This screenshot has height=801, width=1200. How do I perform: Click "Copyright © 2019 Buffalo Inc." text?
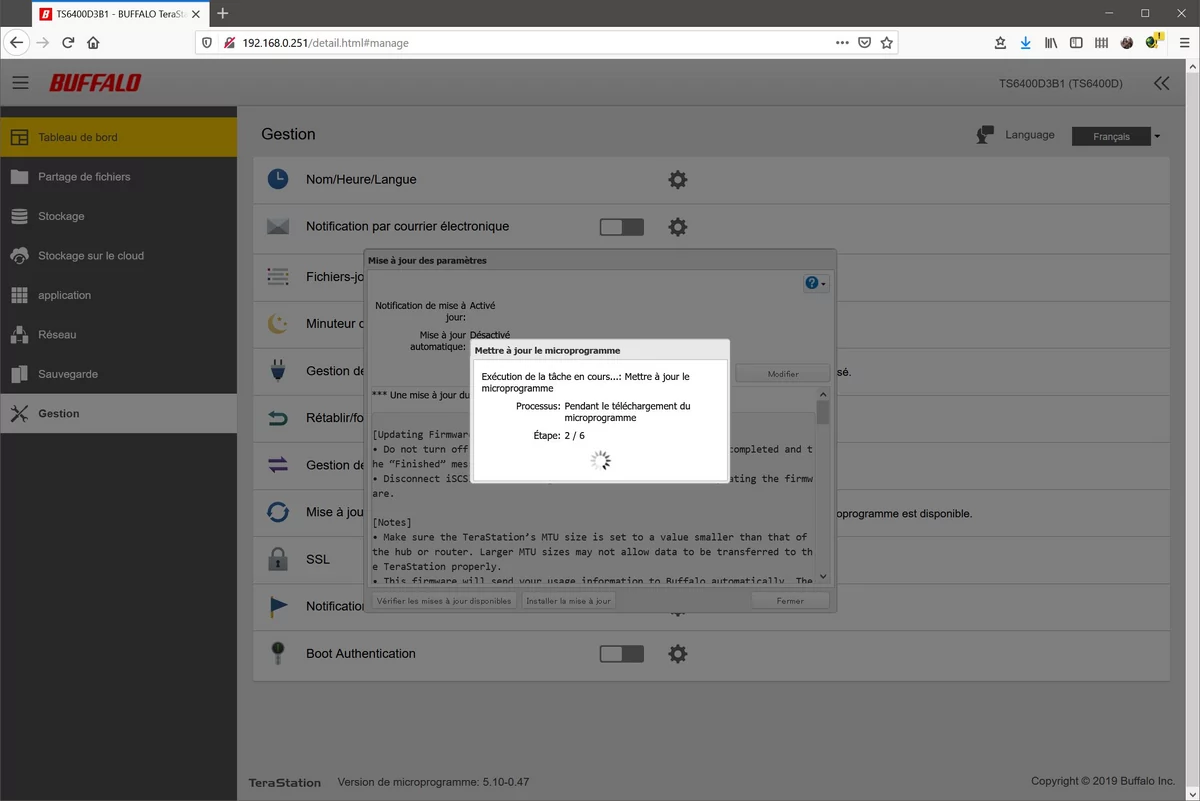coord(1103,781)
